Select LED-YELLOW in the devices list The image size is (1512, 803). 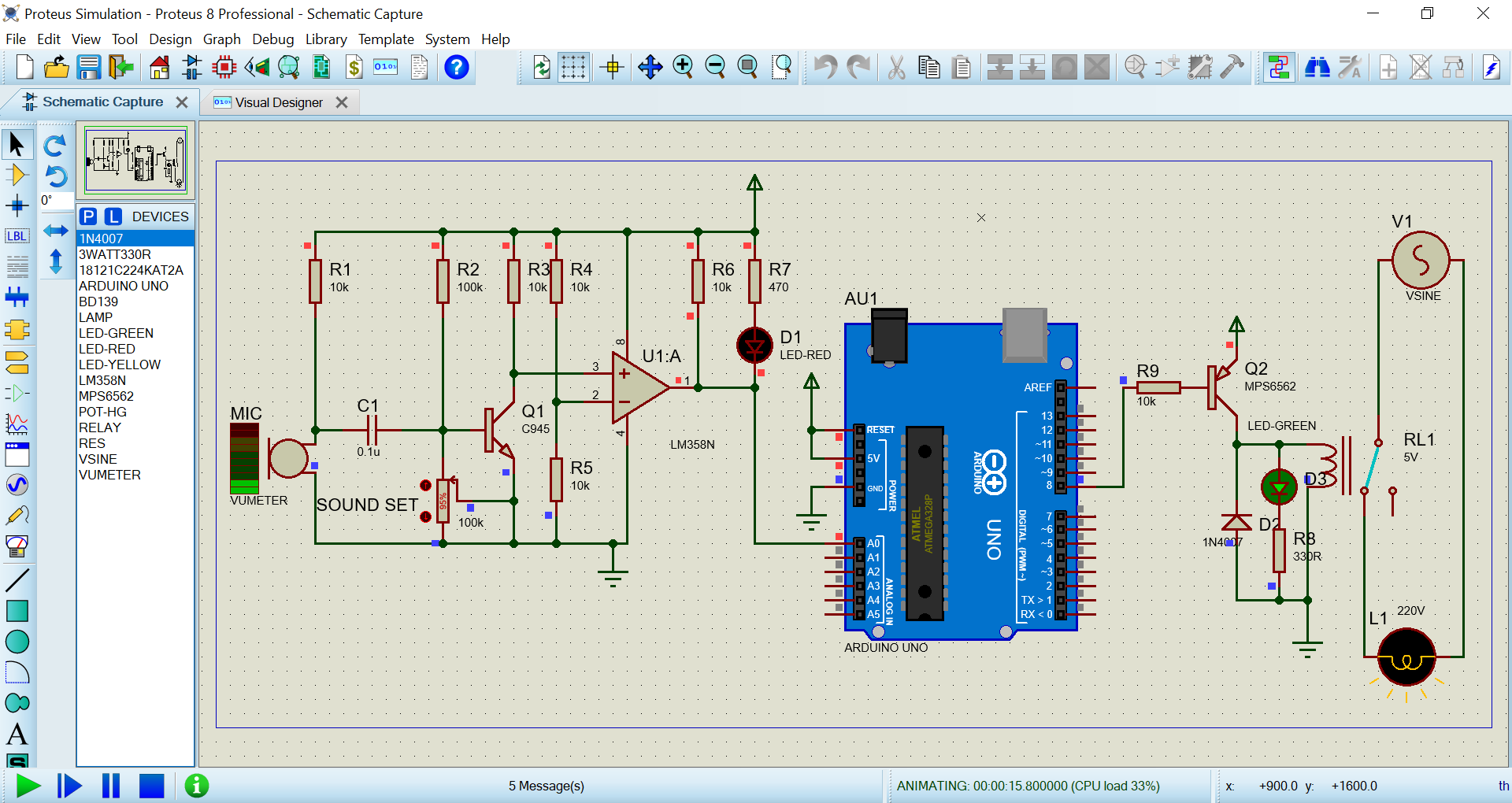[135, 364]
